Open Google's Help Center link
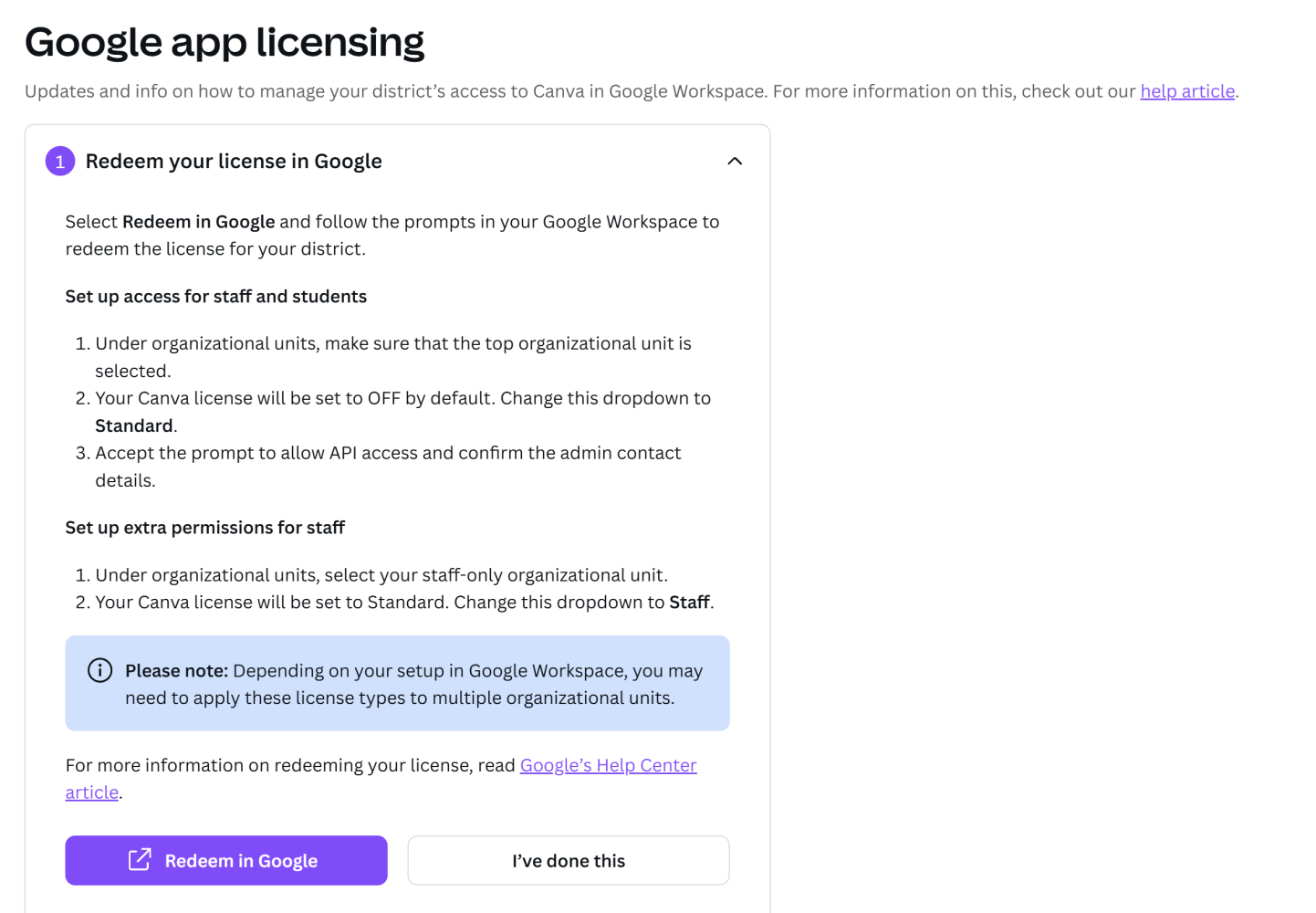Screen dimensions: 1316x913 (608, 765)
